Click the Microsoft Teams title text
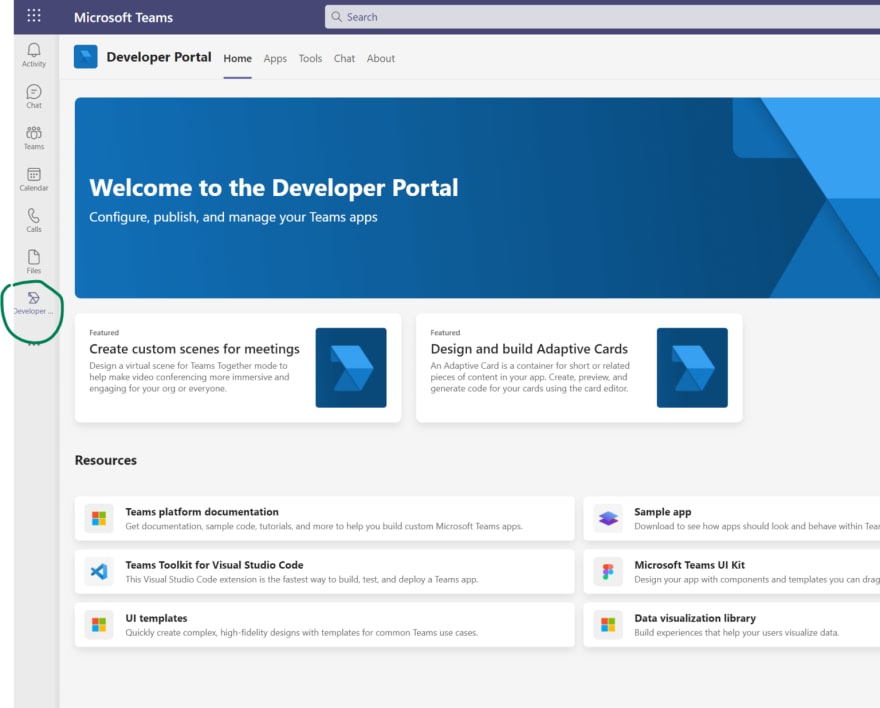Image resolution: width=880 pixels, height=708 pixels. click(123, 17)
